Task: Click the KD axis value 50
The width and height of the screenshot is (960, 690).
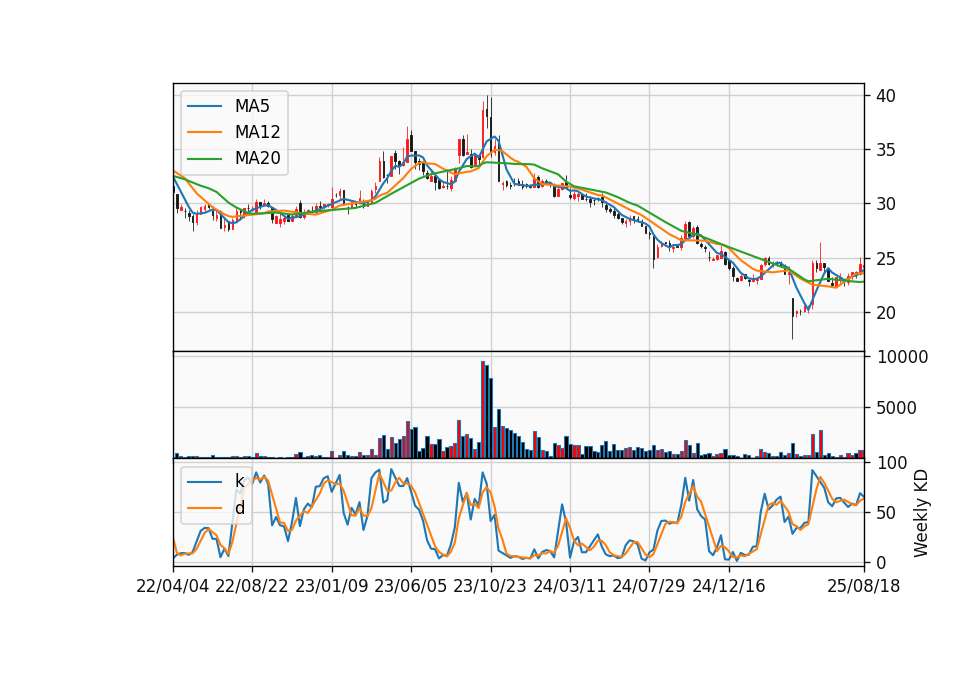Action: pos(886,513)
